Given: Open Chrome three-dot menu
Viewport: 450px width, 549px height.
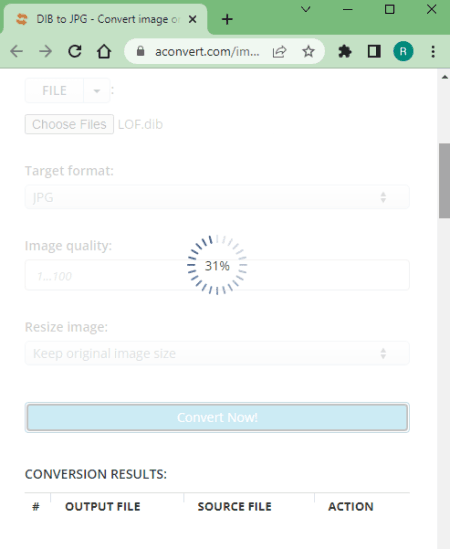Looking at the screenshot, I should (433, 52).
